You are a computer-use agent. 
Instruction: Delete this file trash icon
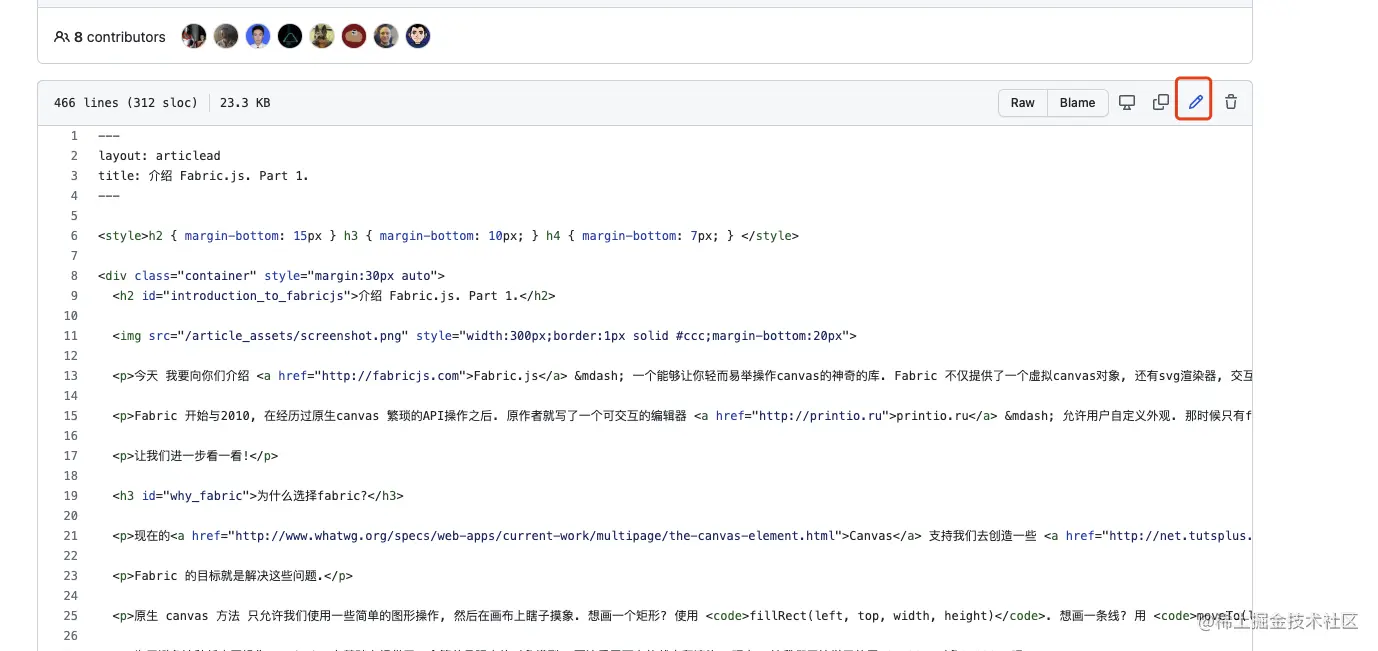click(x=1231, y=102)
